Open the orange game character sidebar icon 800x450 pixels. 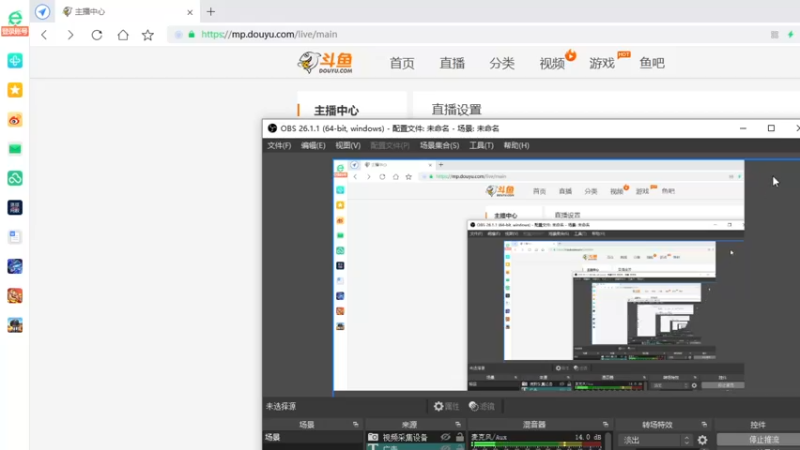15,295
